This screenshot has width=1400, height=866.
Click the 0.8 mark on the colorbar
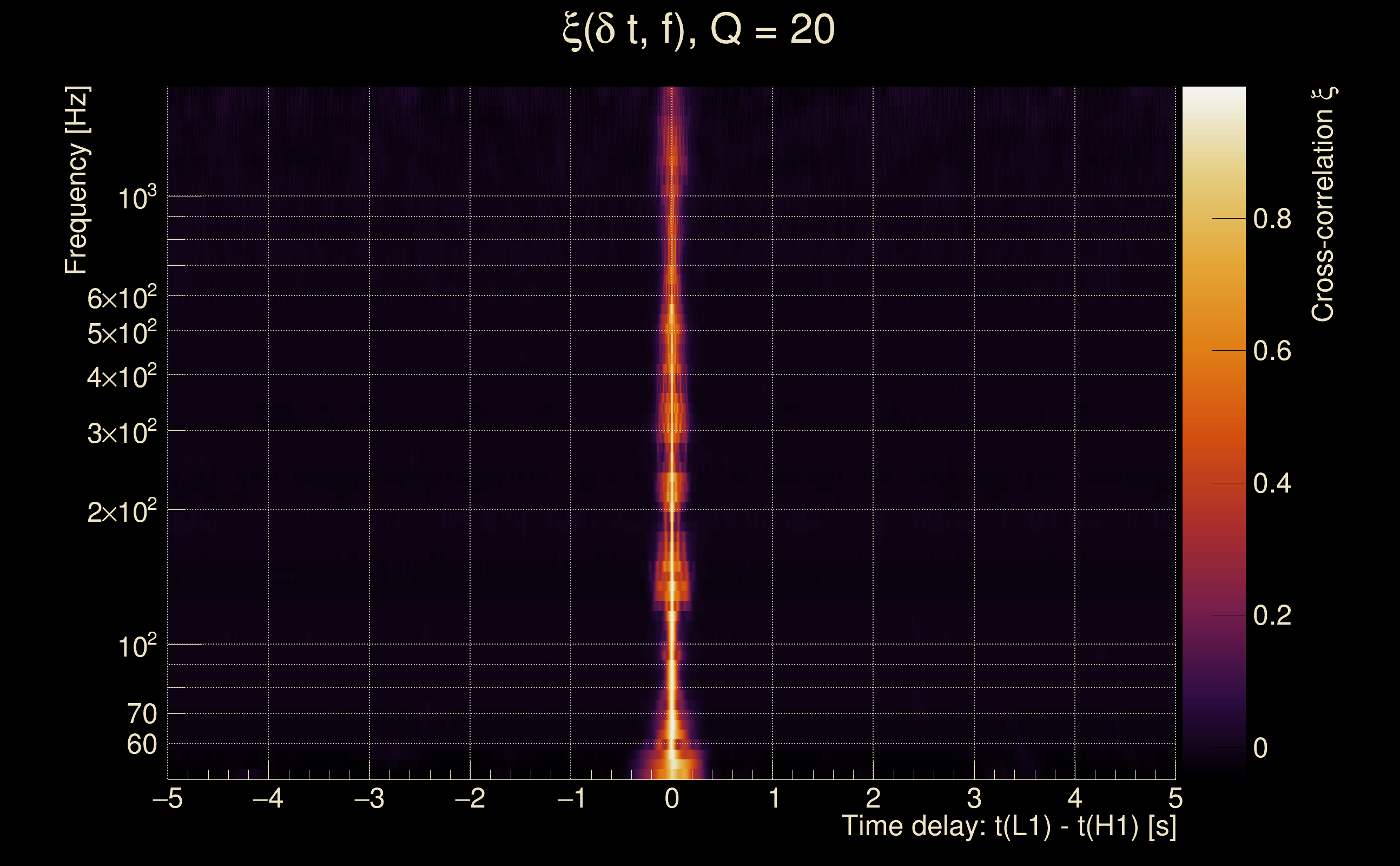1272,219
